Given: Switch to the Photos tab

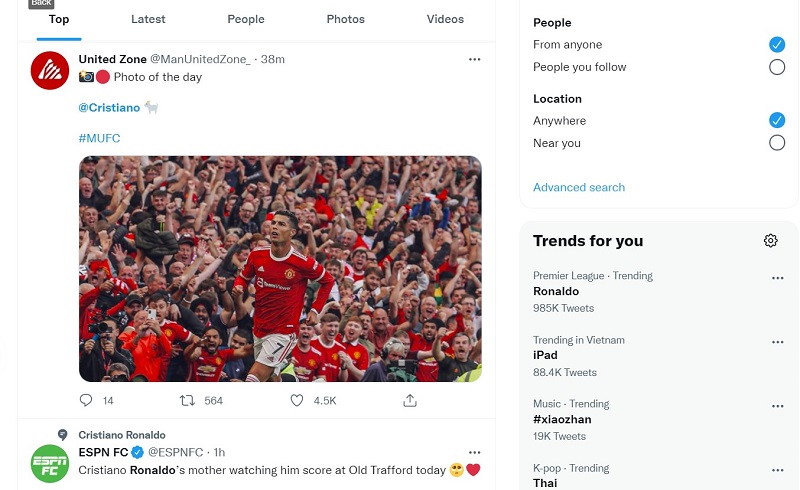Looking at the screenshot, I should [345, 19].
